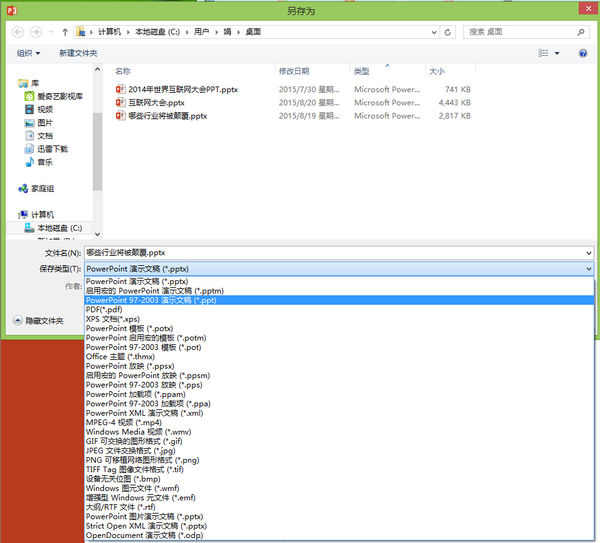Collapse the save type combo box
The image size is (600, 543).
click(589, 269)
